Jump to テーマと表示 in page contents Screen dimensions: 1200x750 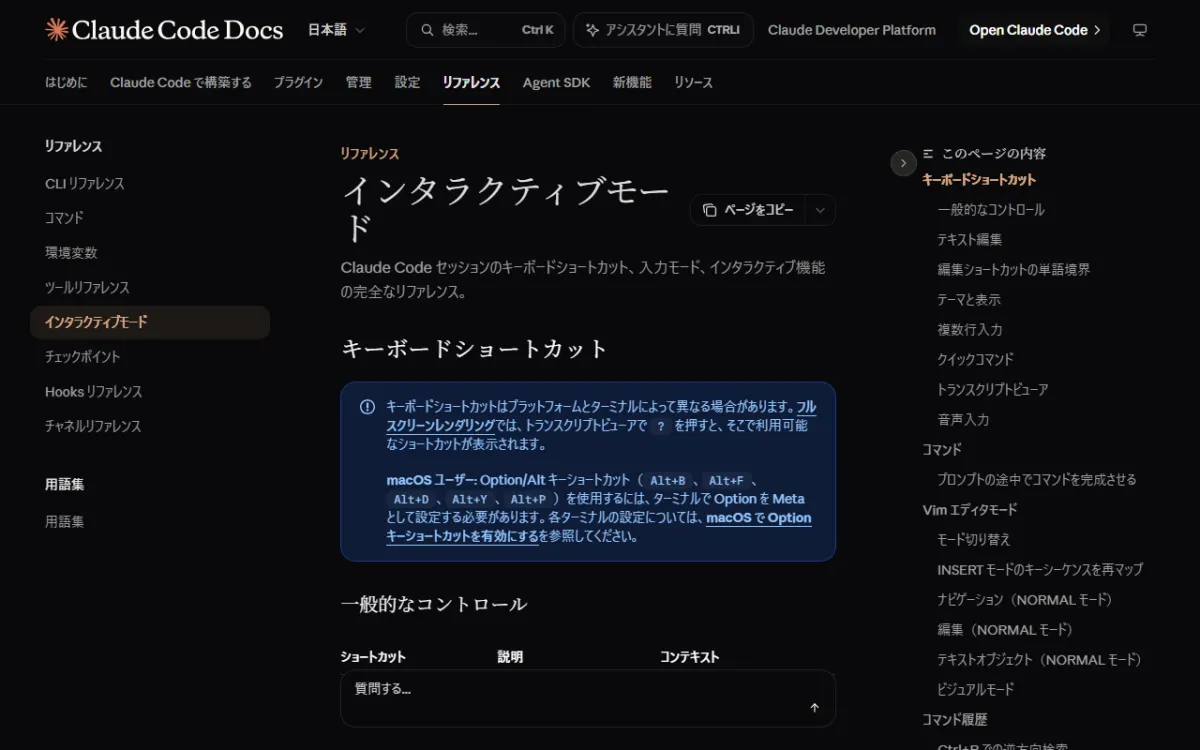pos(968,300)
